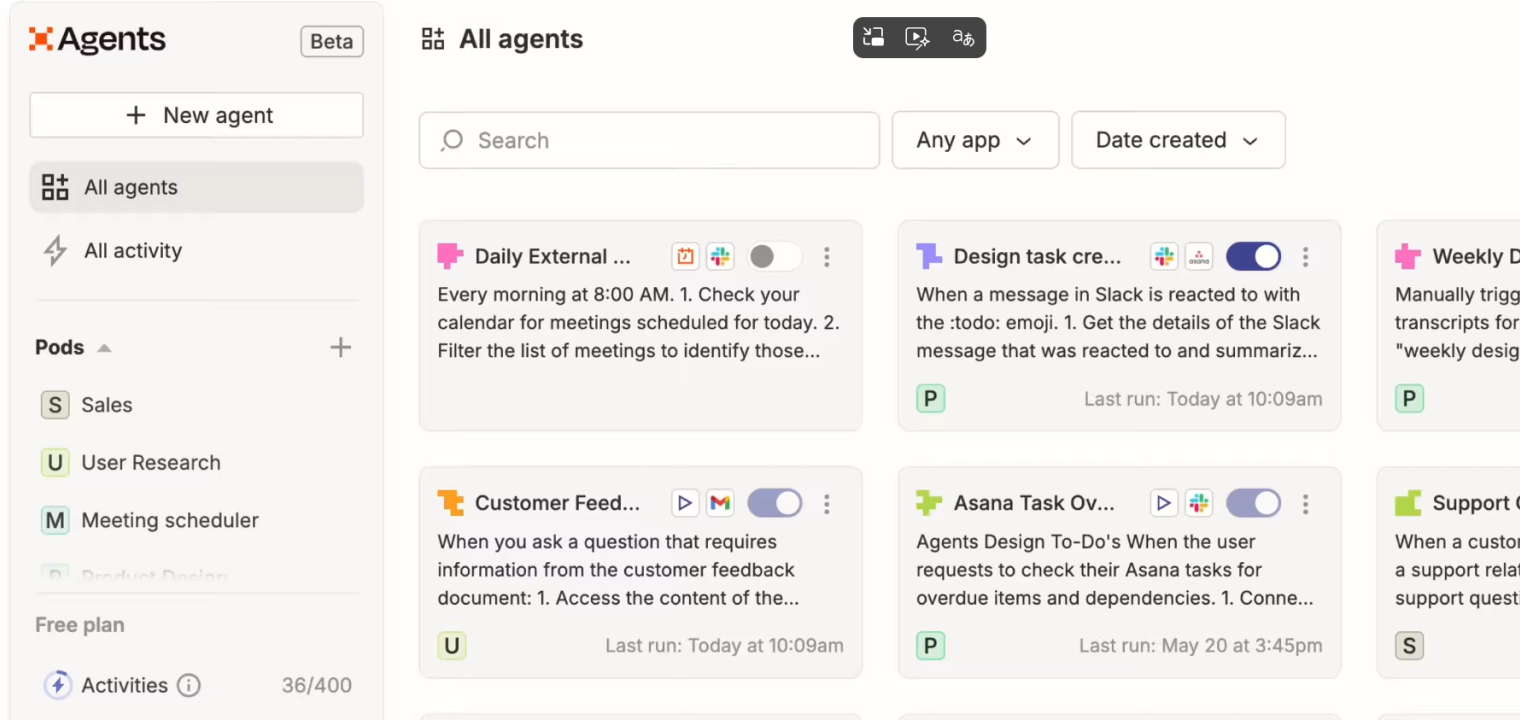Select All agents in the sidebar
The height and width of the screenshot is (720, 1520).
coord(130,187)
